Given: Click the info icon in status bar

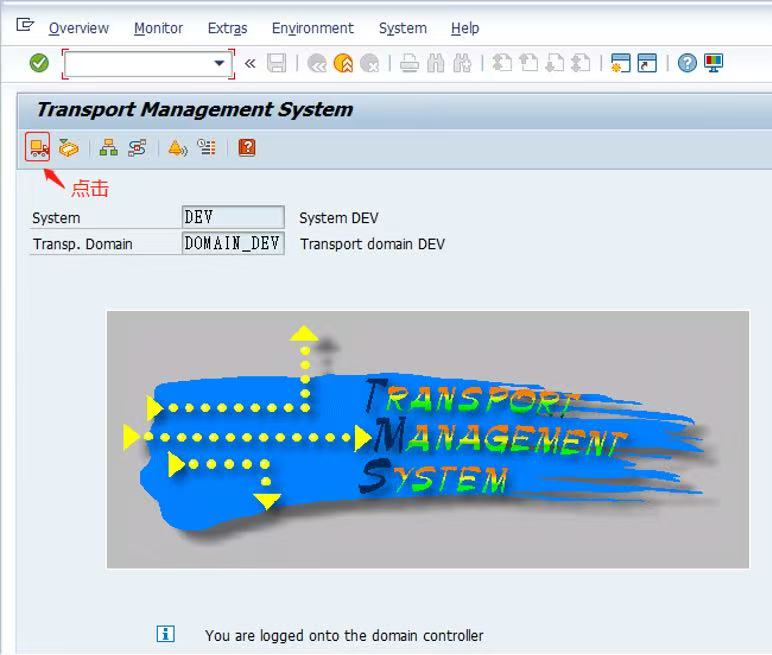Looking at the screenshot, I should (165, 633).
